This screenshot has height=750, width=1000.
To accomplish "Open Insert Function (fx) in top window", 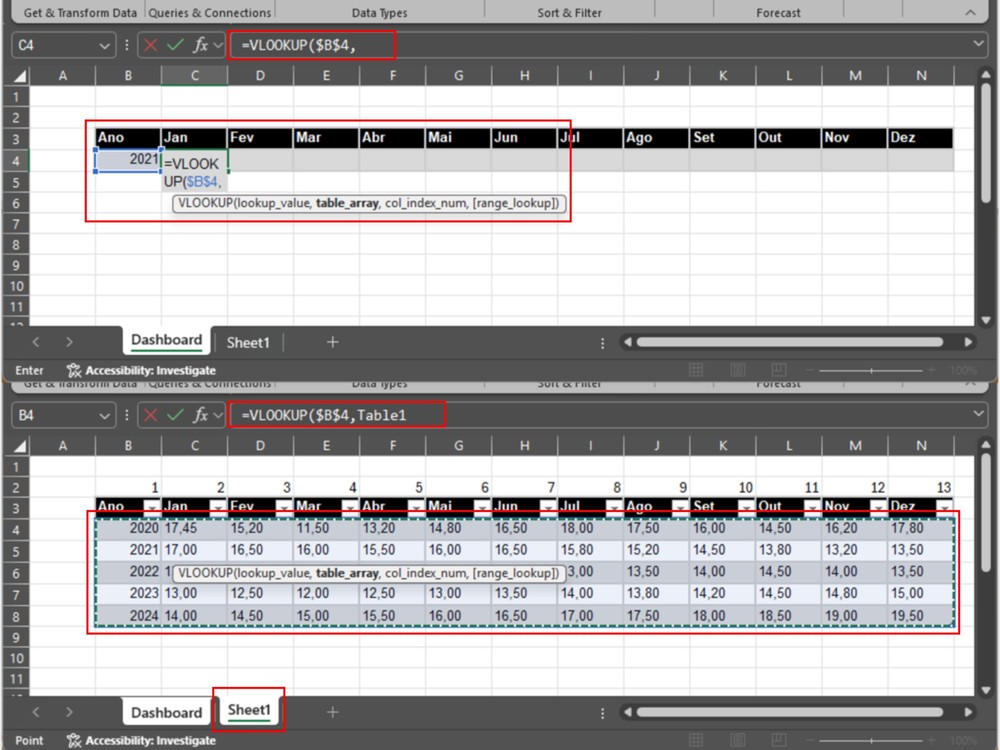I will pos(200,45).
